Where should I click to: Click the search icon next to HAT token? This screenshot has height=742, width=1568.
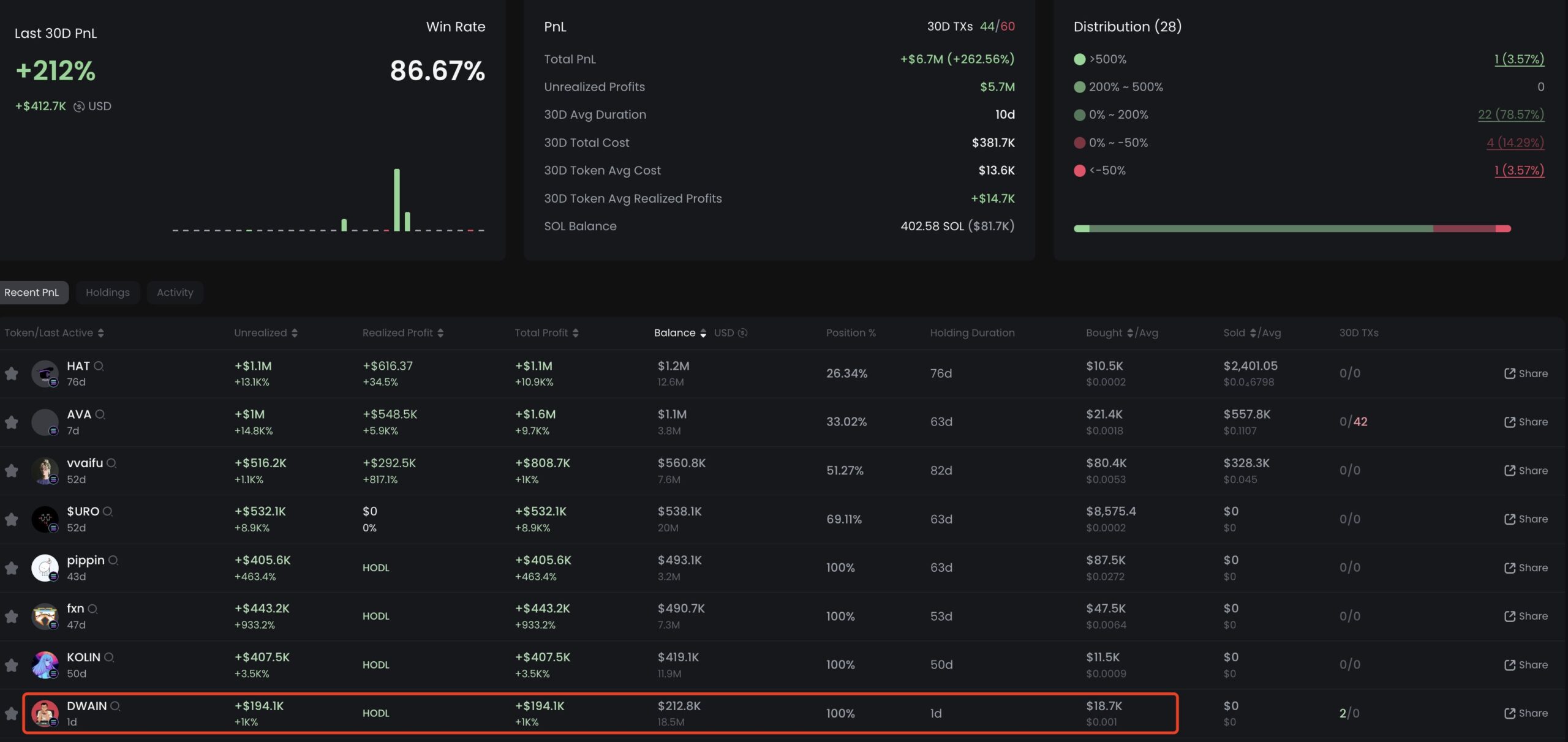[99, 366]
